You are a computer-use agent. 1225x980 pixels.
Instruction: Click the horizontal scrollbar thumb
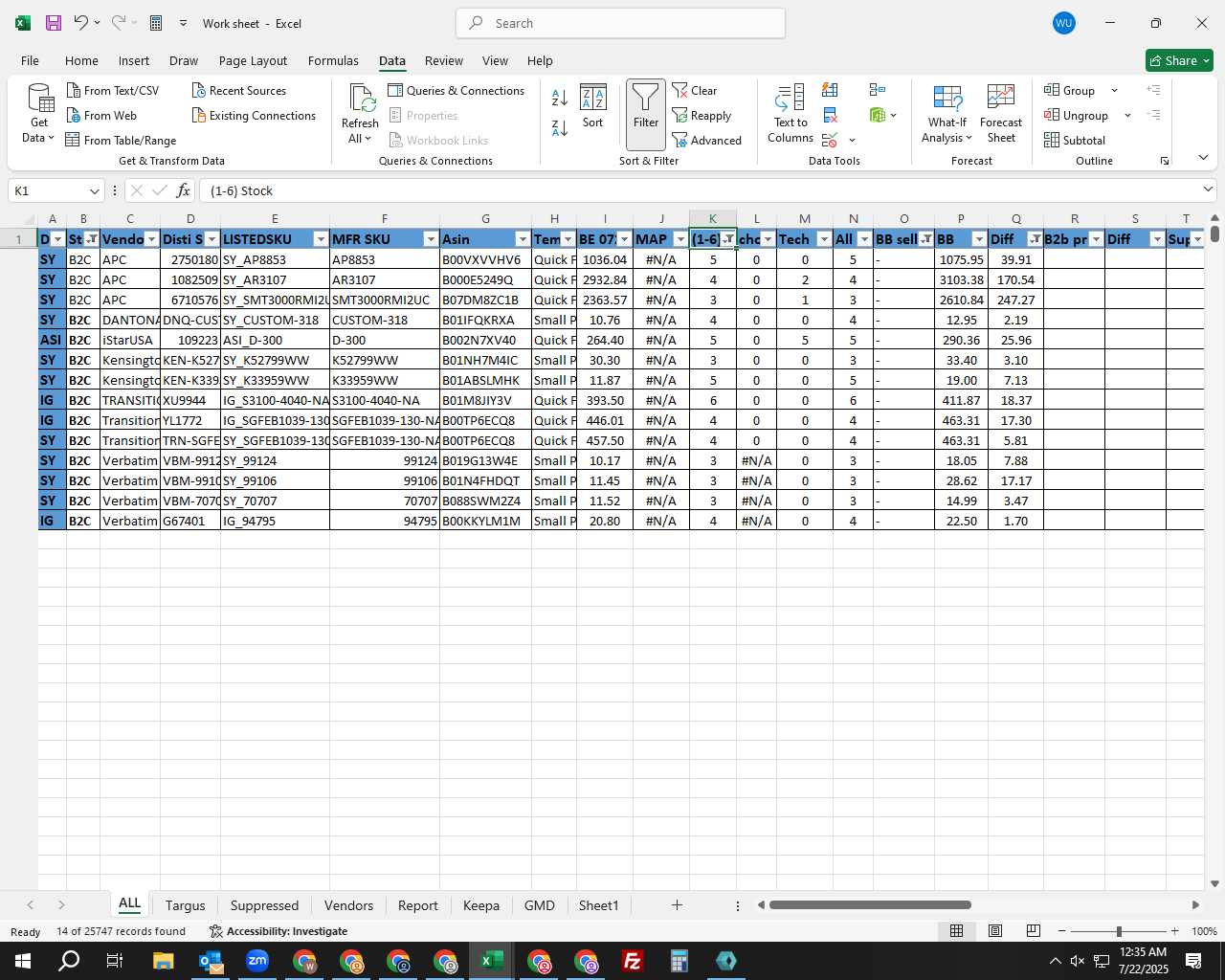coord(870,904)
